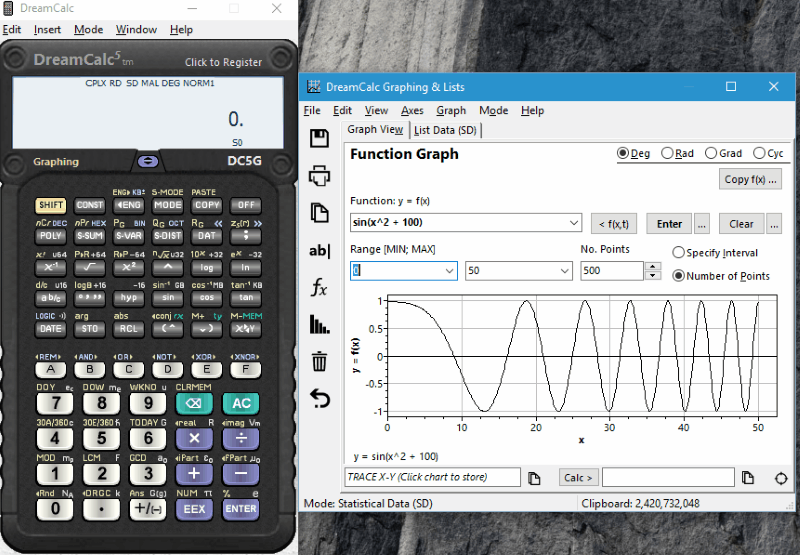Click the number 7 key
800x555 pixels.
55,403
